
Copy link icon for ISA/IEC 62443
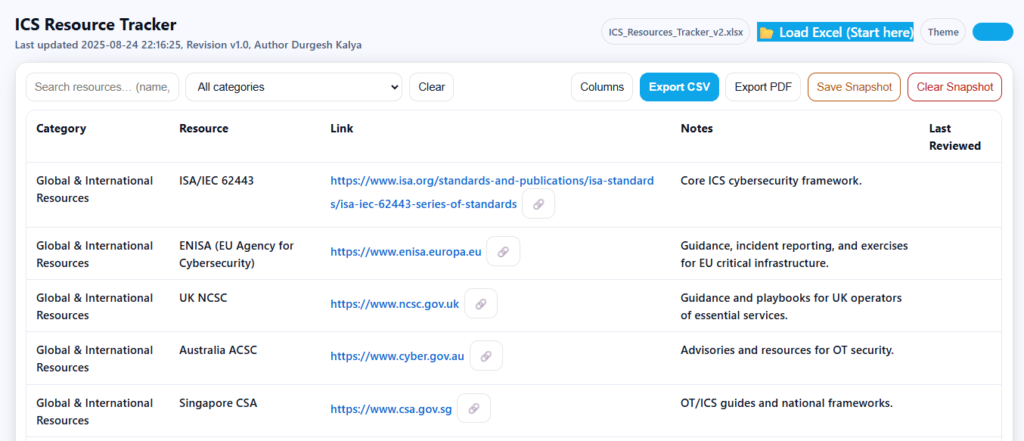(x=538, y=204)
